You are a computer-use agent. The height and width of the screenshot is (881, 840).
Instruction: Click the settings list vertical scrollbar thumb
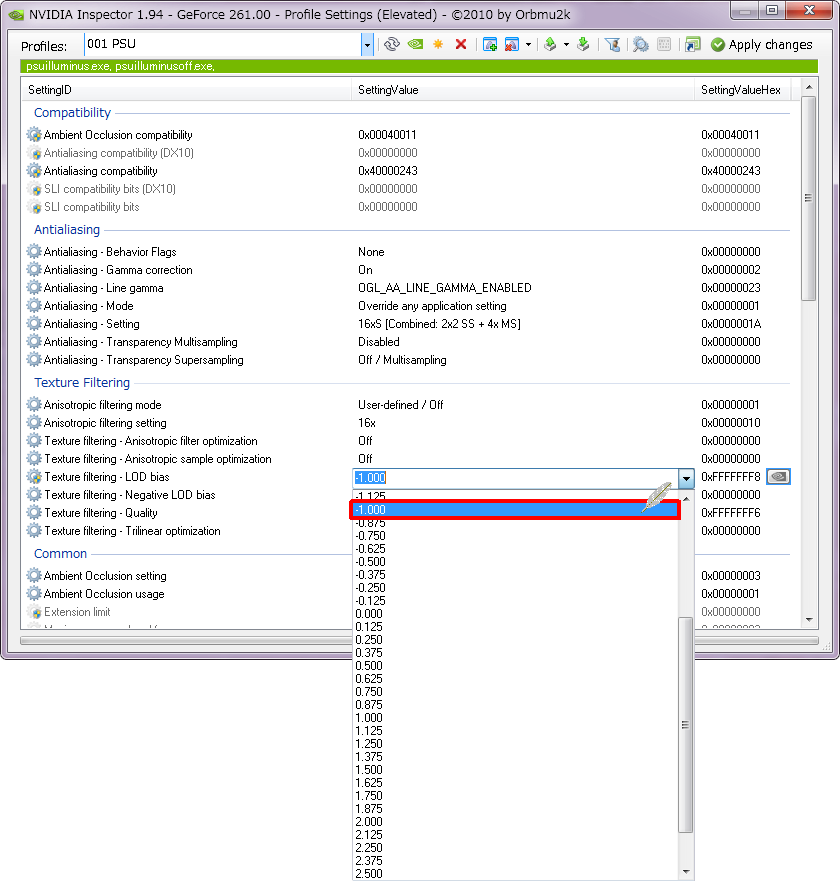809,198
